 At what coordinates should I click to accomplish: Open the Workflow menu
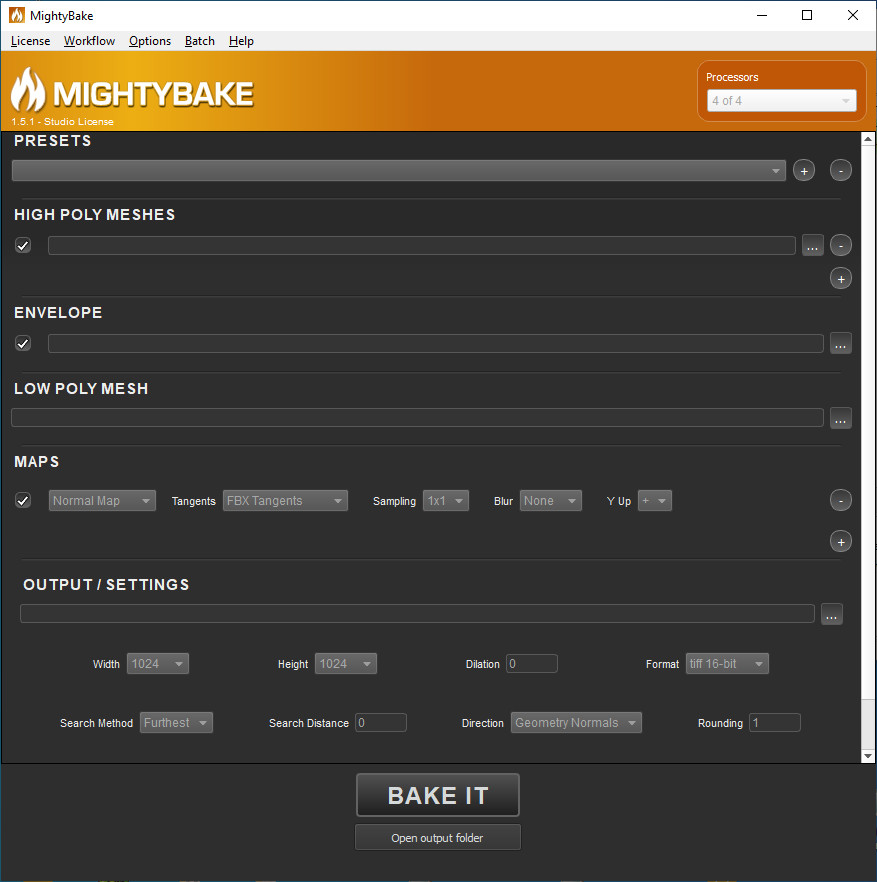click(x=89, y=41)
